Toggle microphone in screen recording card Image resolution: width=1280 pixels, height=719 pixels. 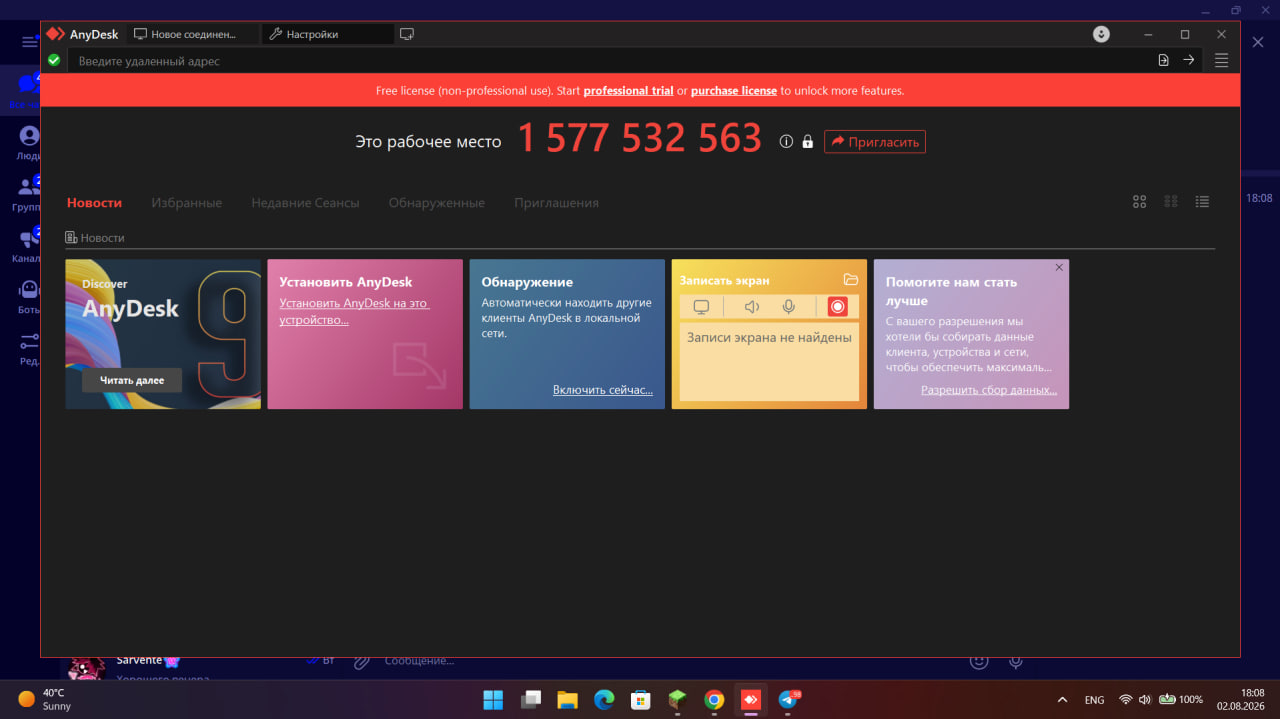pos(789,307)
